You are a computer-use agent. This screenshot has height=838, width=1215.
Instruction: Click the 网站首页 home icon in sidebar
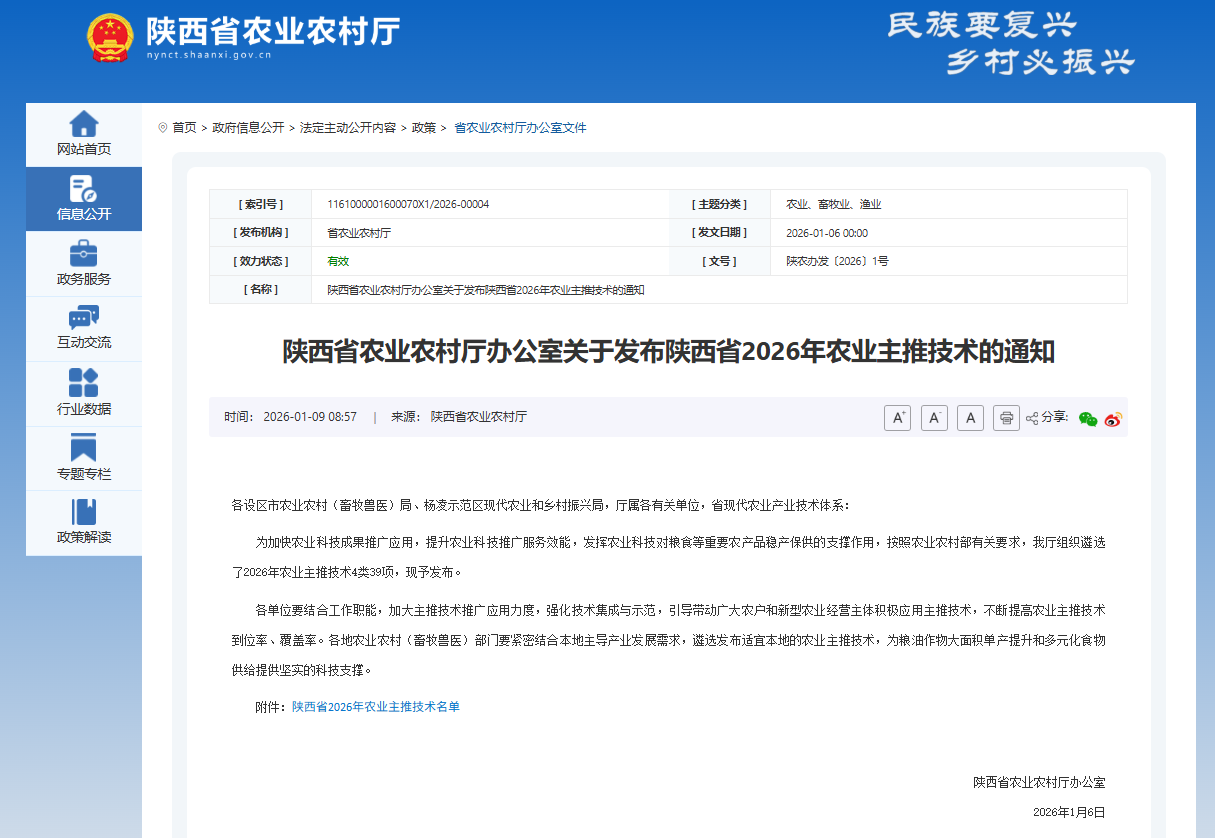(x=84, y=124)
